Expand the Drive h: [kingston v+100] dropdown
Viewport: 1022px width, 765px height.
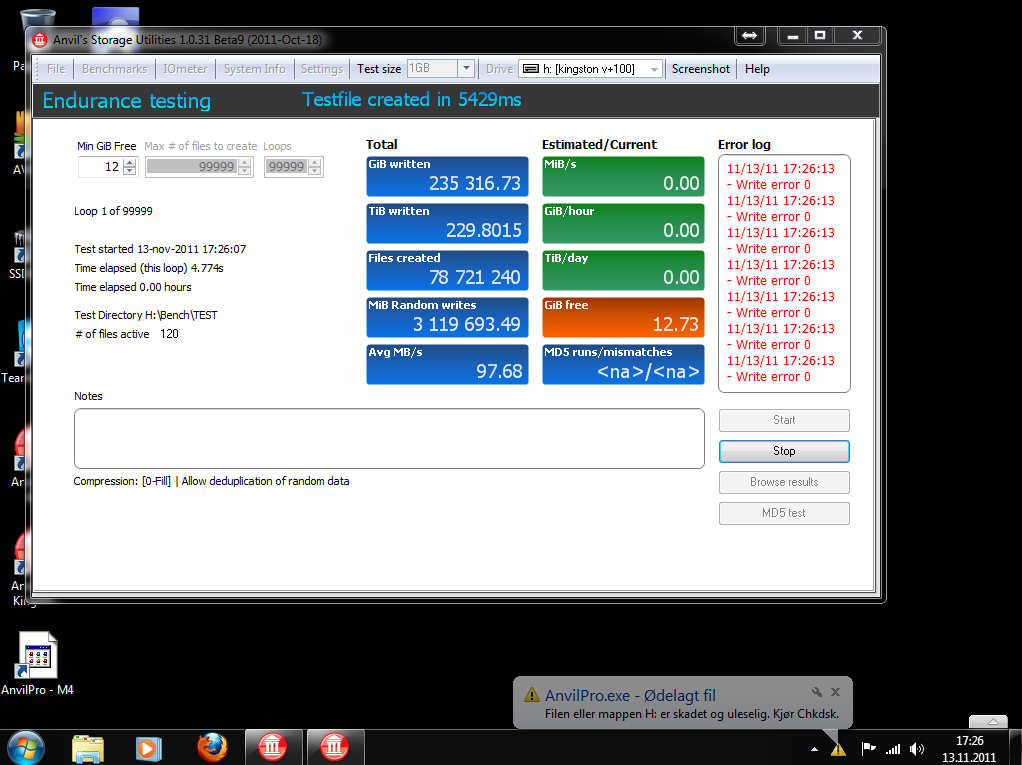point(654,69)
